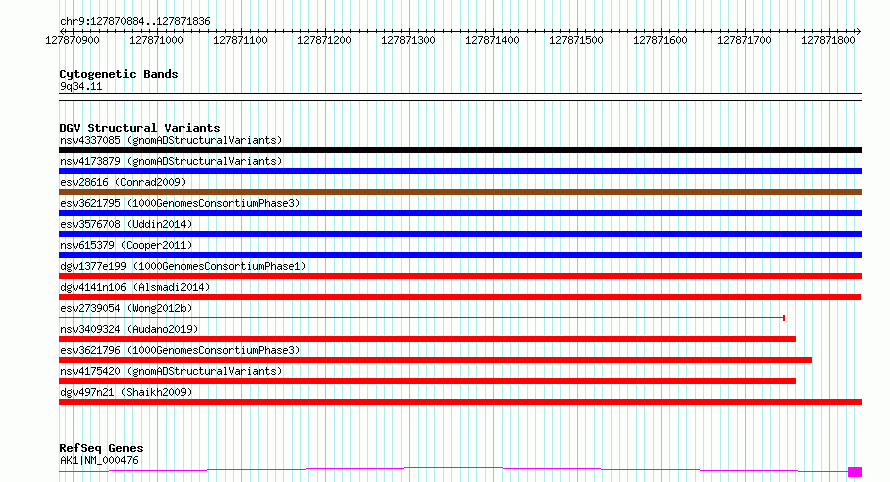The width and height of the screenshot is (890, 482).
Task: Select variant label nsv615379 (Cooper2011)
Action: (126, 245)
